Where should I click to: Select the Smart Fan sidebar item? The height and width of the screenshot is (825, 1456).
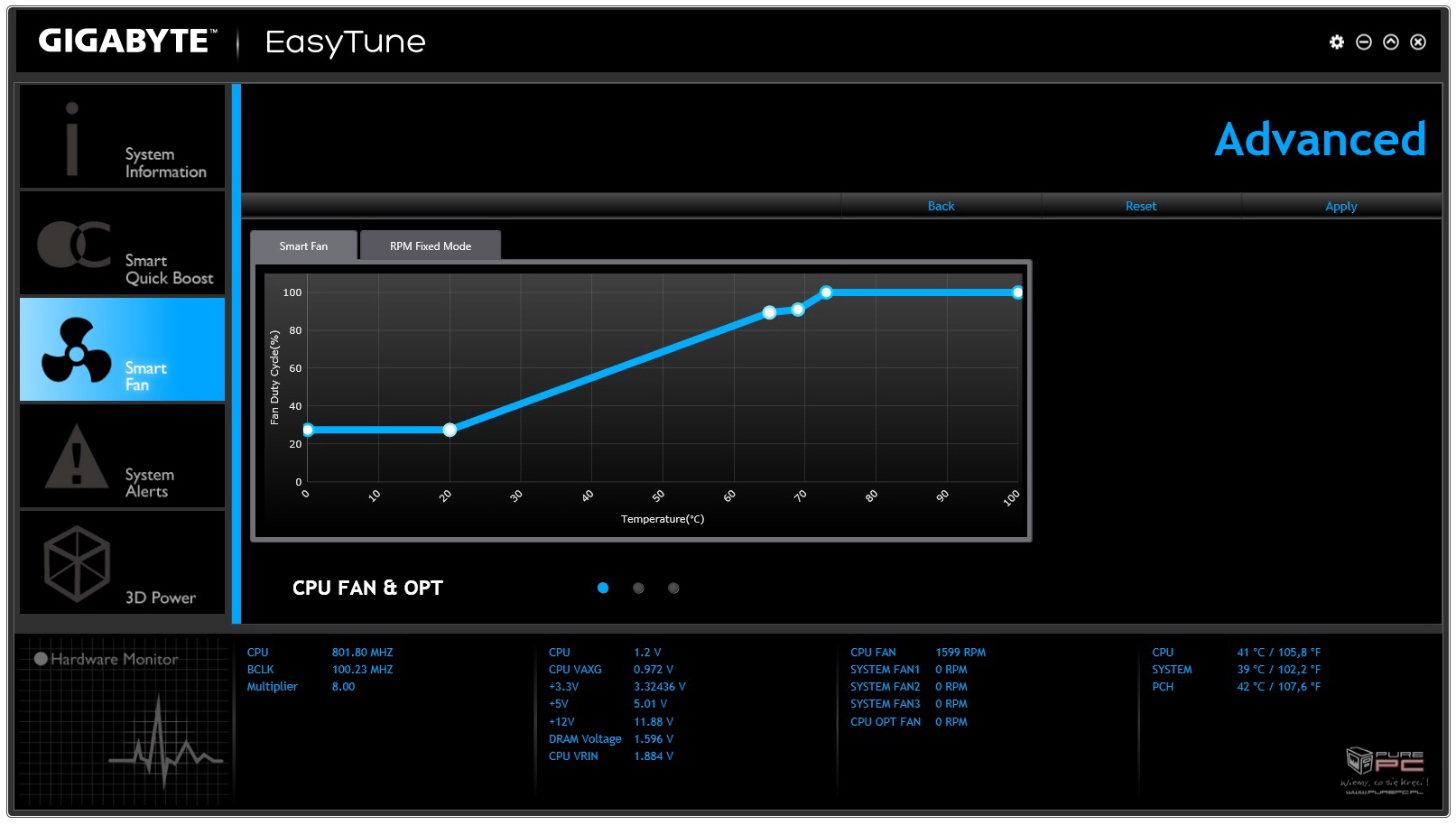pyautogui.click(x=123, y=349)
